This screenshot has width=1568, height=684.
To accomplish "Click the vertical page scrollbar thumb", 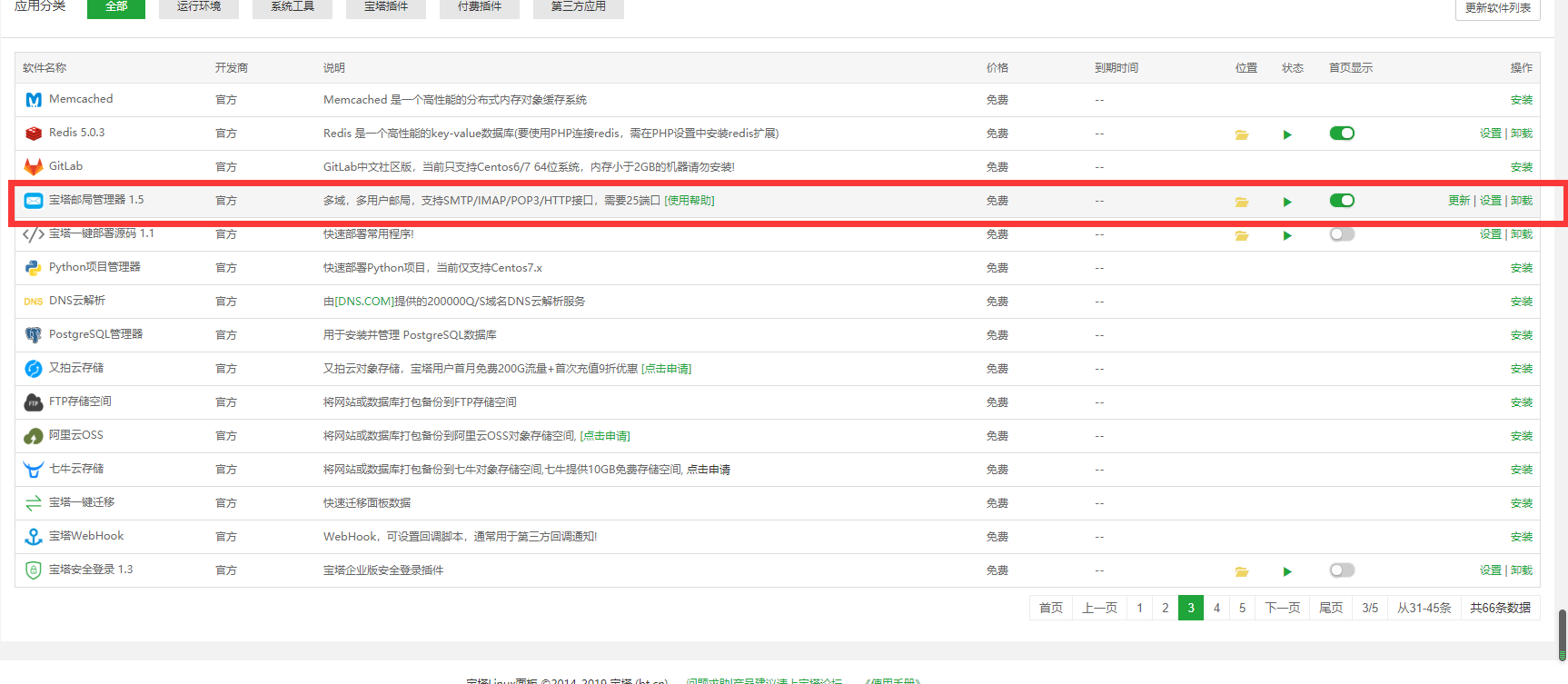I will (x=1563, y=634).
